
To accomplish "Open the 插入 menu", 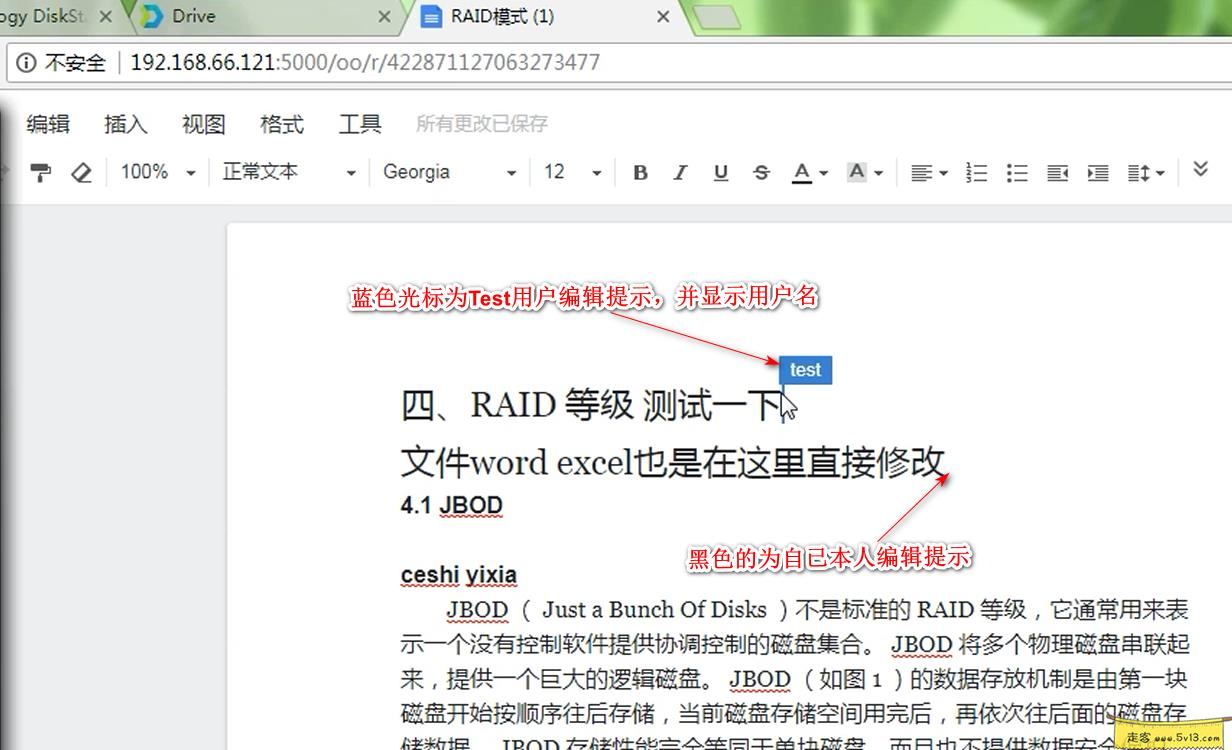I will (x=125, y=123).
